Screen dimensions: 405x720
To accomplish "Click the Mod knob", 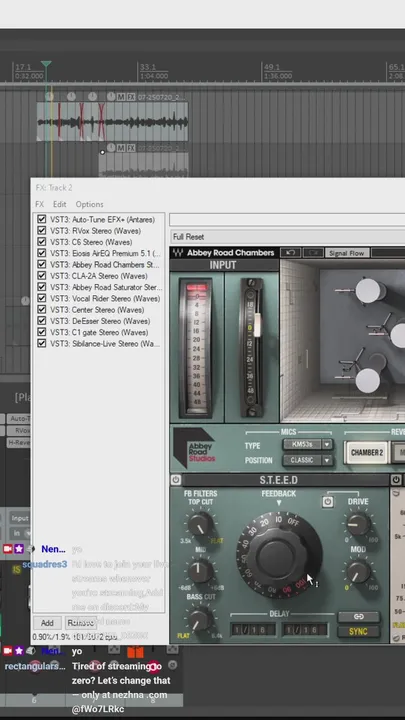I will (358, 572).
